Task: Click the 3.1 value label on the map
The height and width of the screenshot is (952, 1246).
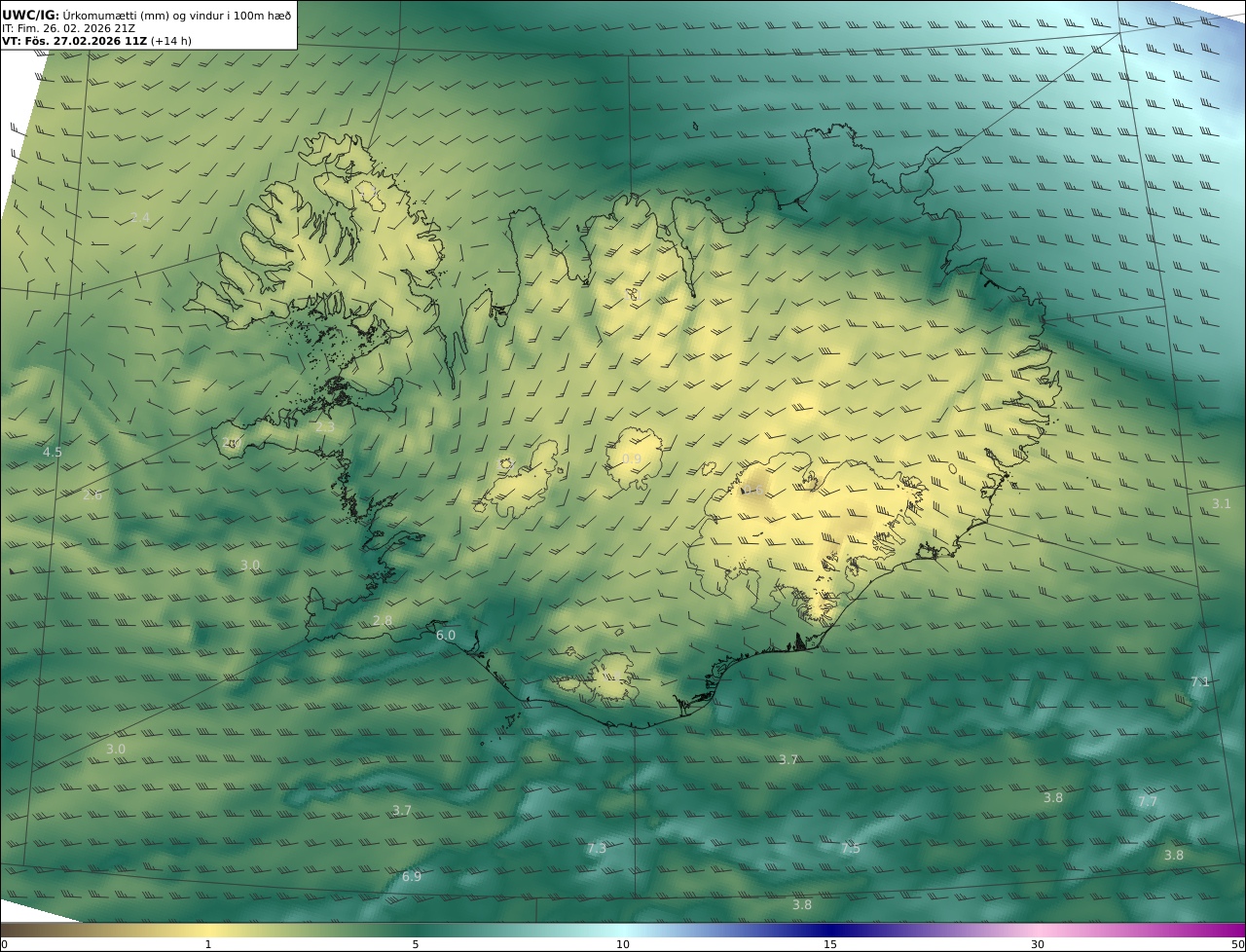Action: [1221, 503]
